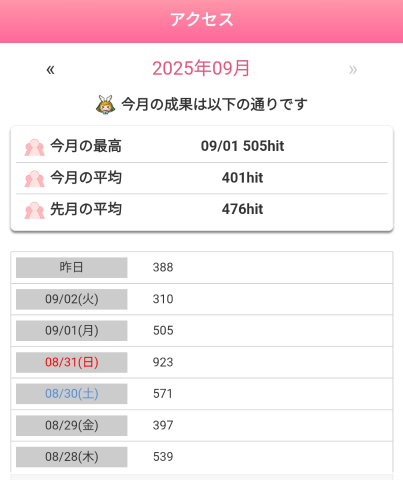
Task: Open the 昨日 access row label
Action: point(72,267)
